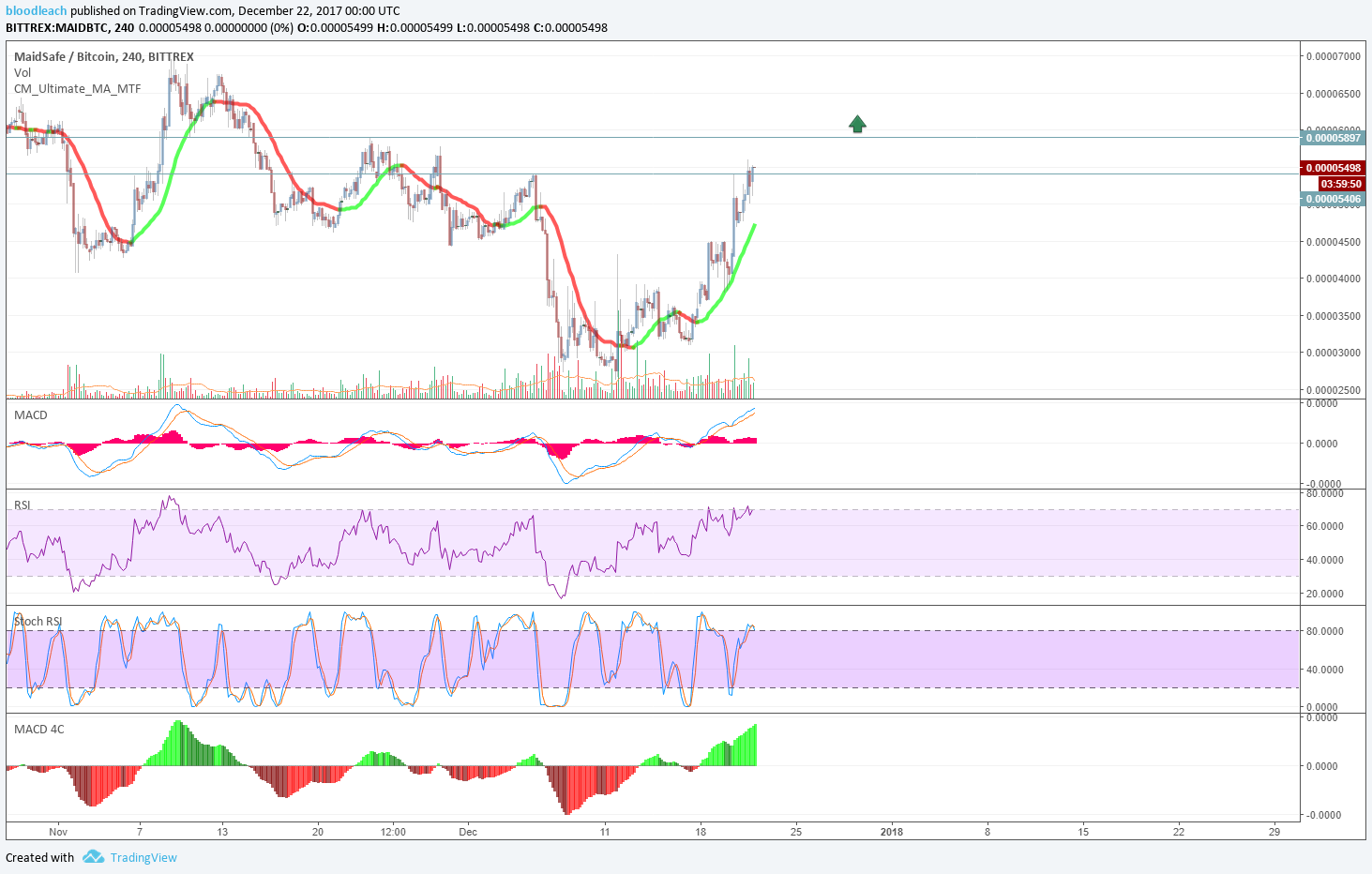Click the 29 date on time axis
The image size is (1372, 874).
[1274, 831]
